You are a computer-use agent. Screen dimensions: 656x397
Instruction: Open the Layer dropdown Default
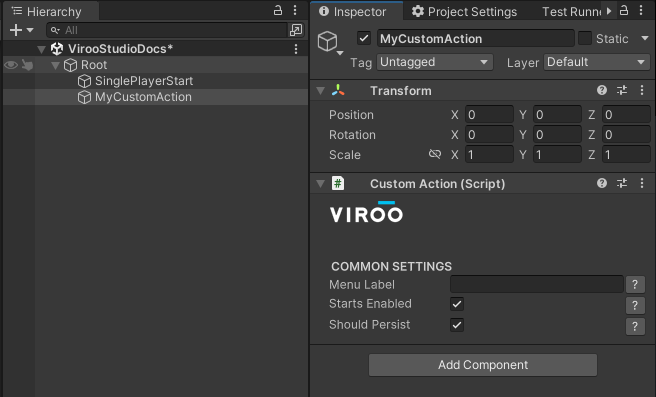(x=596, y=62)
